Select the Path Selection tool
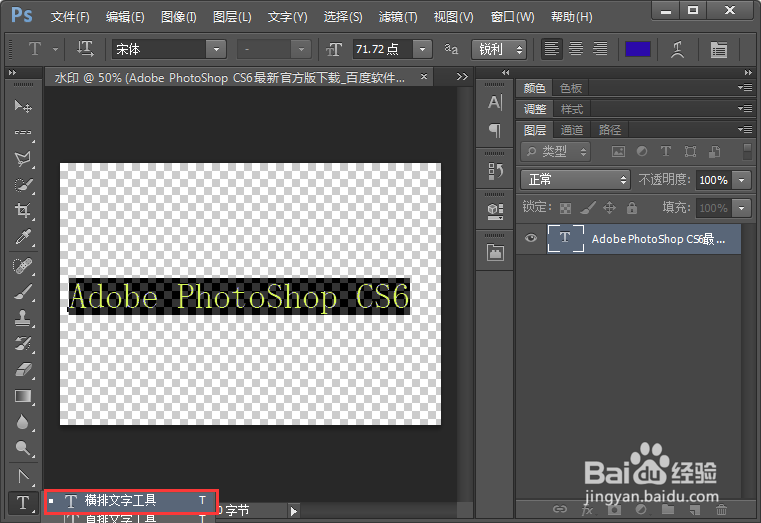The height and width of the screenshot is (523, 761). click(x=23, y=476)
